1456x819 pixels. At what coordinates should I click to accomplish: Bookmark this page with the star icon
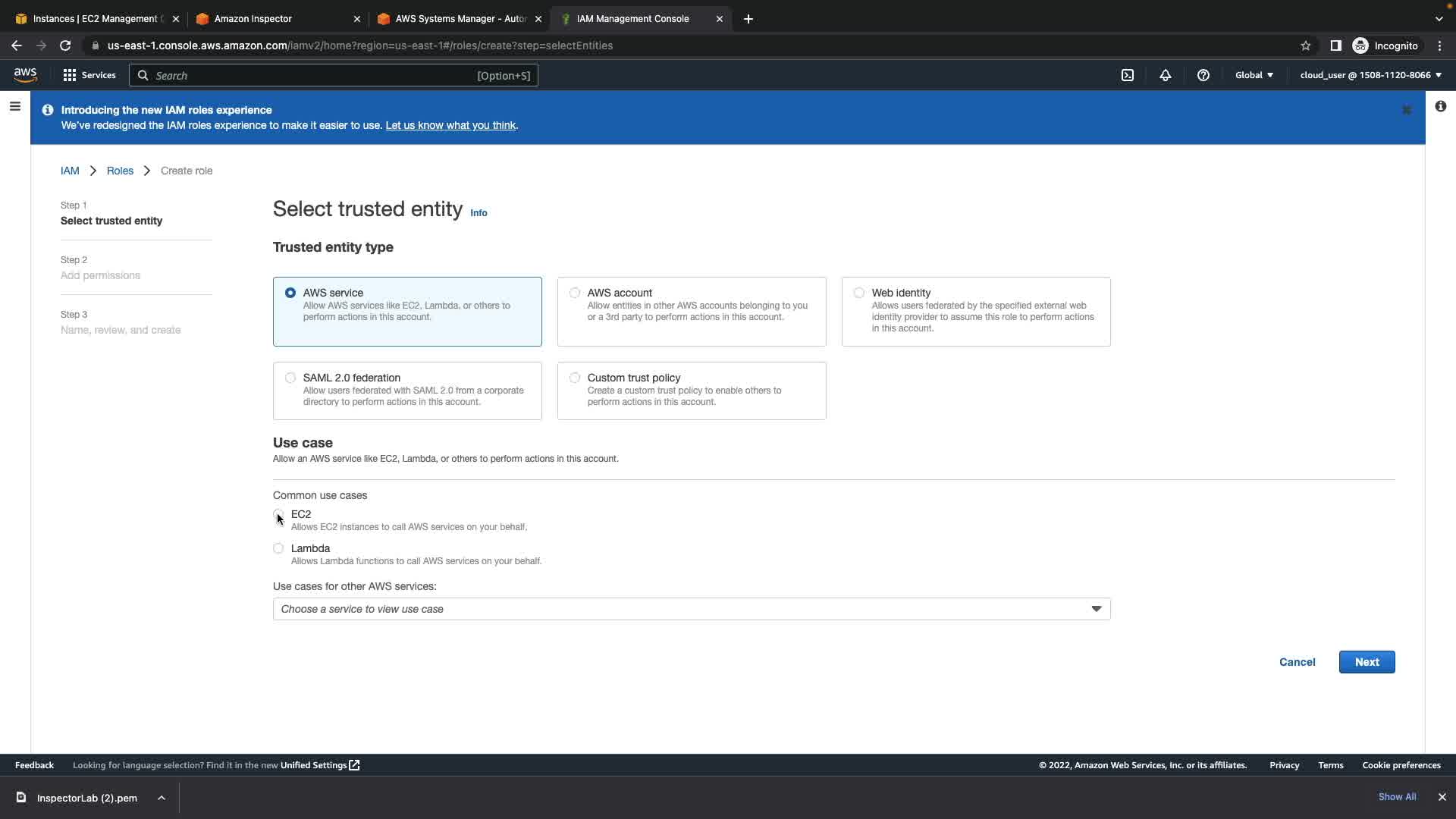click(x=1305, y=45)
